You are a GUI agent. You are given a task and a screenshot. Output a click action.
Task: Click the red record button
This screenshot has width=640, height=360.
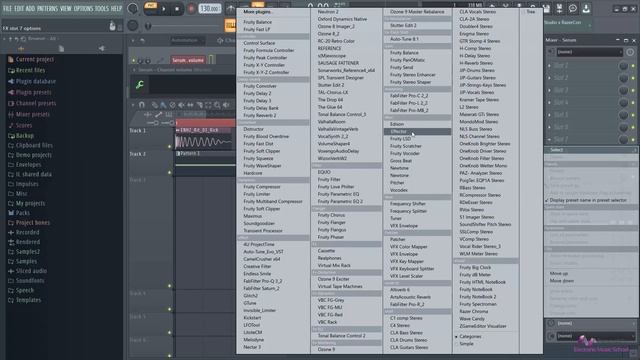[191, 9]
